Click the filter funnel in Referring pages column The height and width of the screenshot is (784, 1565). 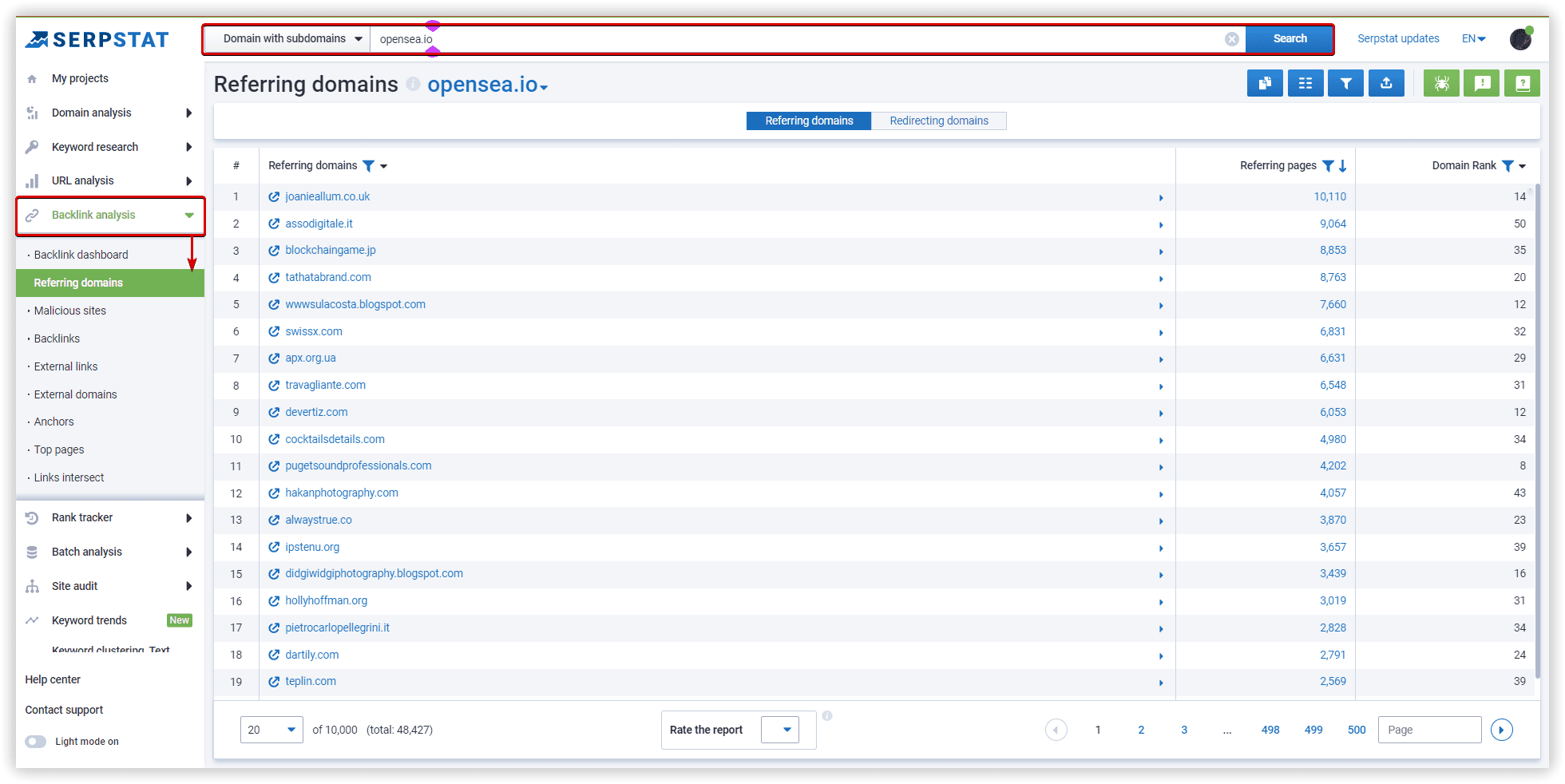click(x=1328, y=166)
